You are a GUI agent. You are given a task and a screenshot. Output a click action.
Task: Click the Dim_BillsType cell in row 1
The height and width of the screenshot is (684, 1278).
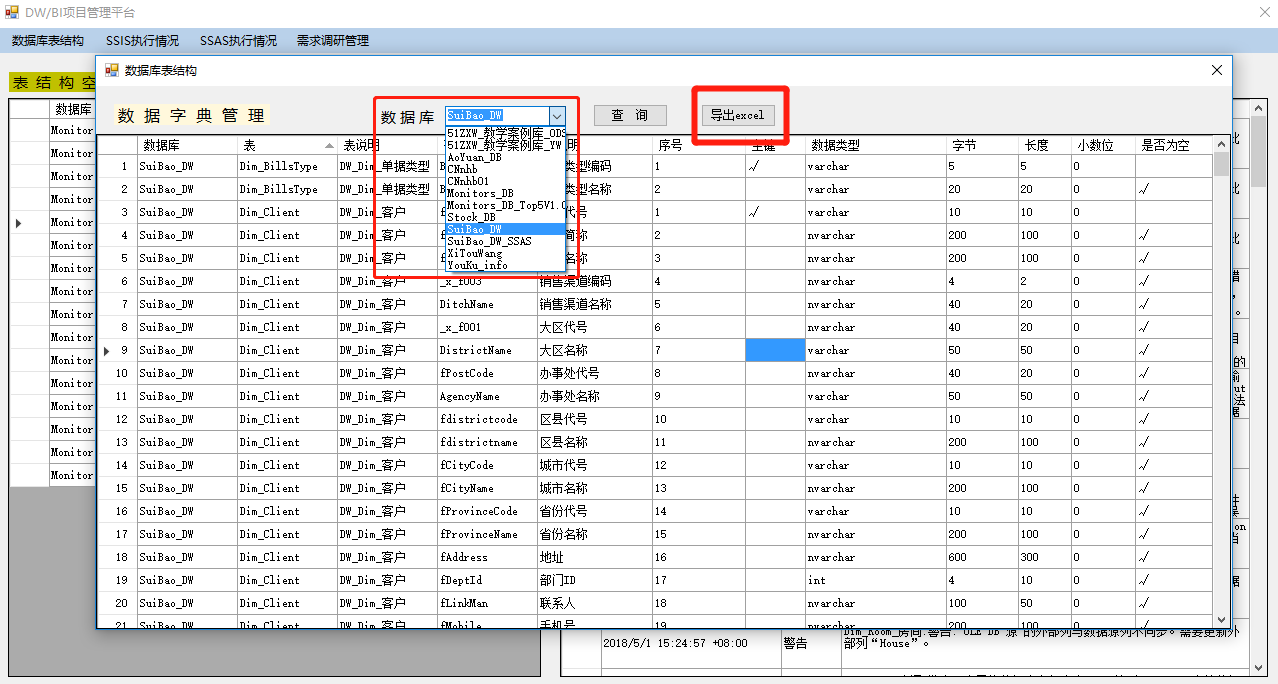[287, 166]
